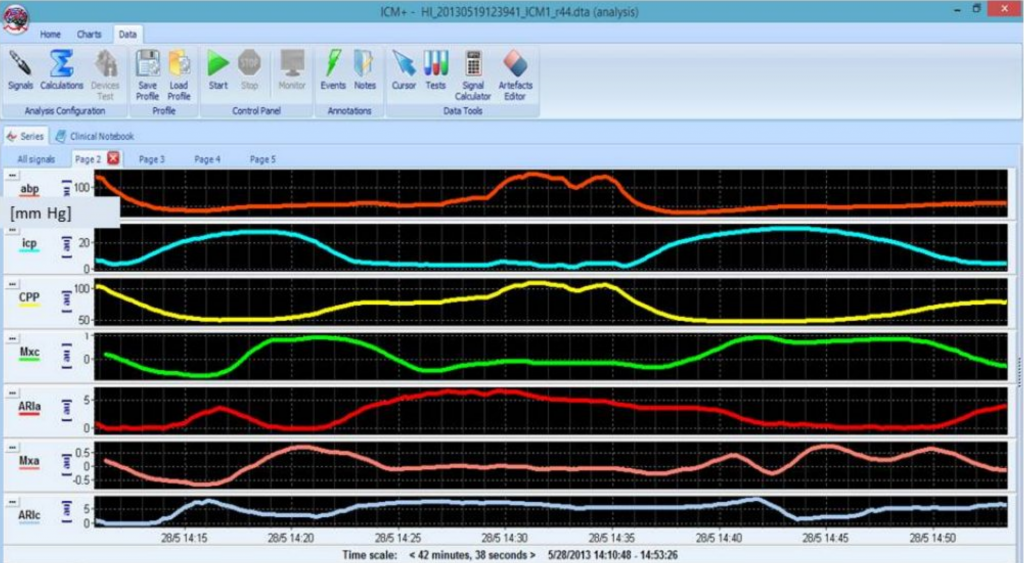
Task: Select the Cursor data tool
Action: point(404,70)
